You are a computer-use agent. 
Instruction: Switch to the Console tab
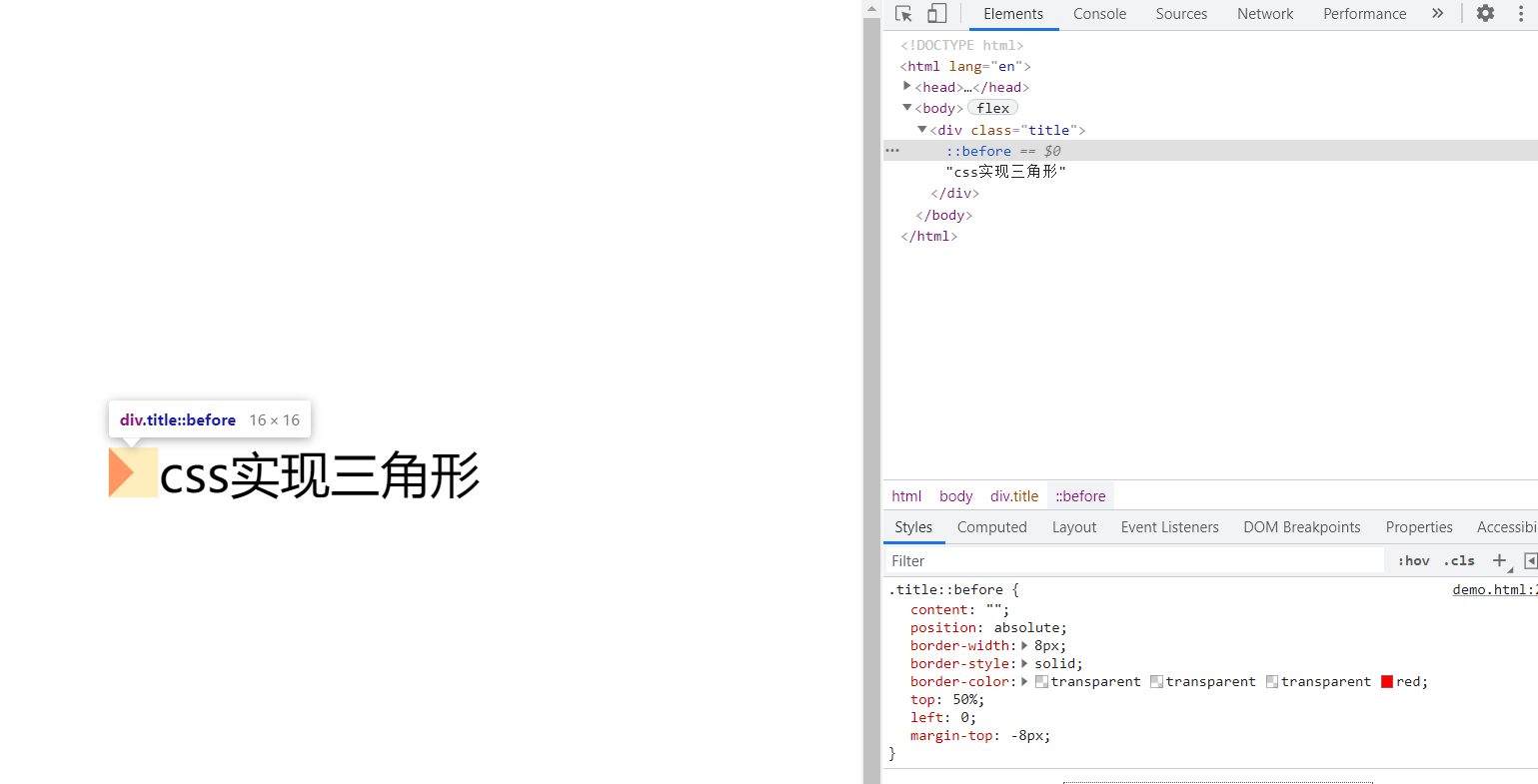1099,14
